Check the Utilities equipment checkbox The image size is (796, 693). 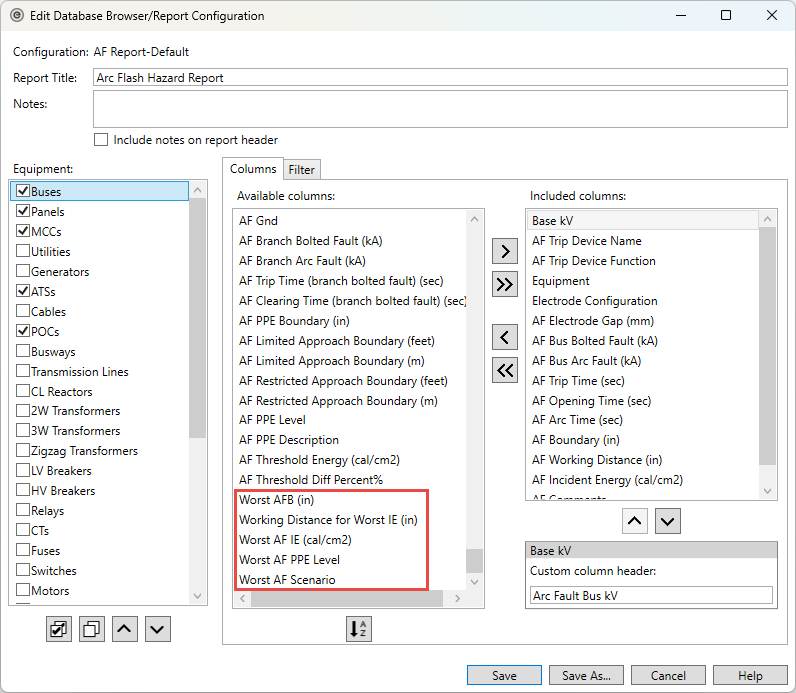(23, 251)
